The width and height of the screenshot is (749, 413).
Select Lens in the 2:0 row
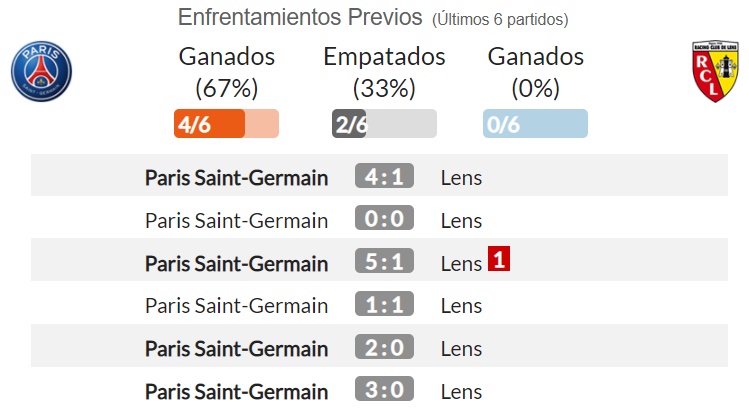461,349
